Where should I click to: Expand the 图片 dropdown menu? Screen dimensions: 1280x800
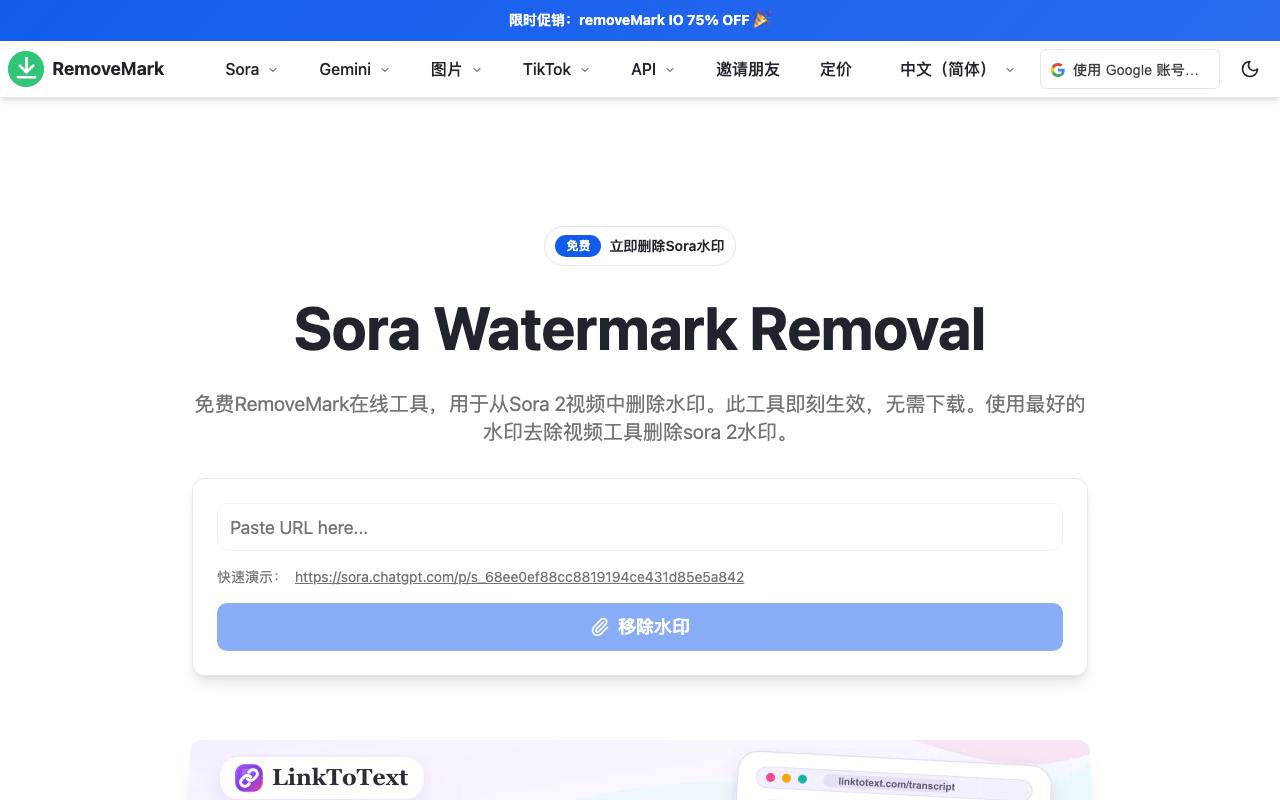[456, 69]
